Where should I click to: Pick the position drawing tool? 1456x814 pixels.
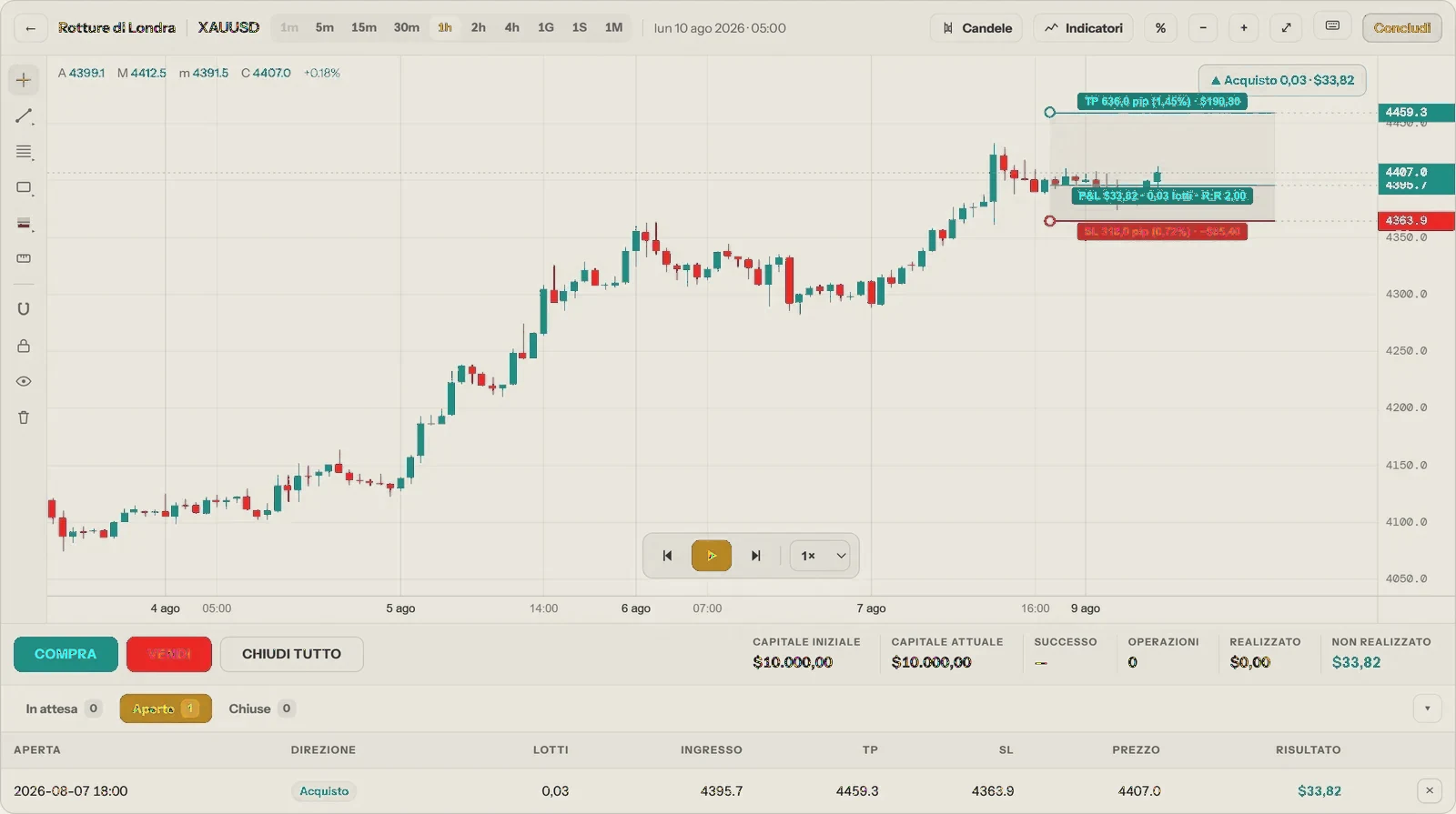coord(24,223)
